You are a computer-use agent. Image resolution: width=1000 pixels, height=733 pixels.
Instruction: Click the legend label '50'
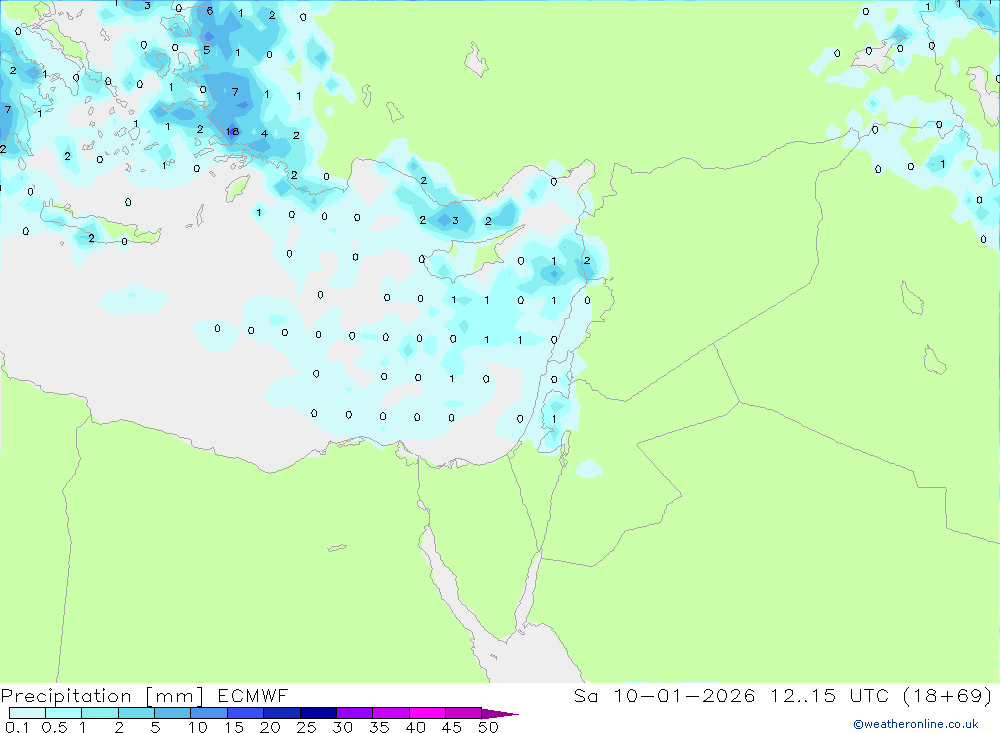[488, 727]
